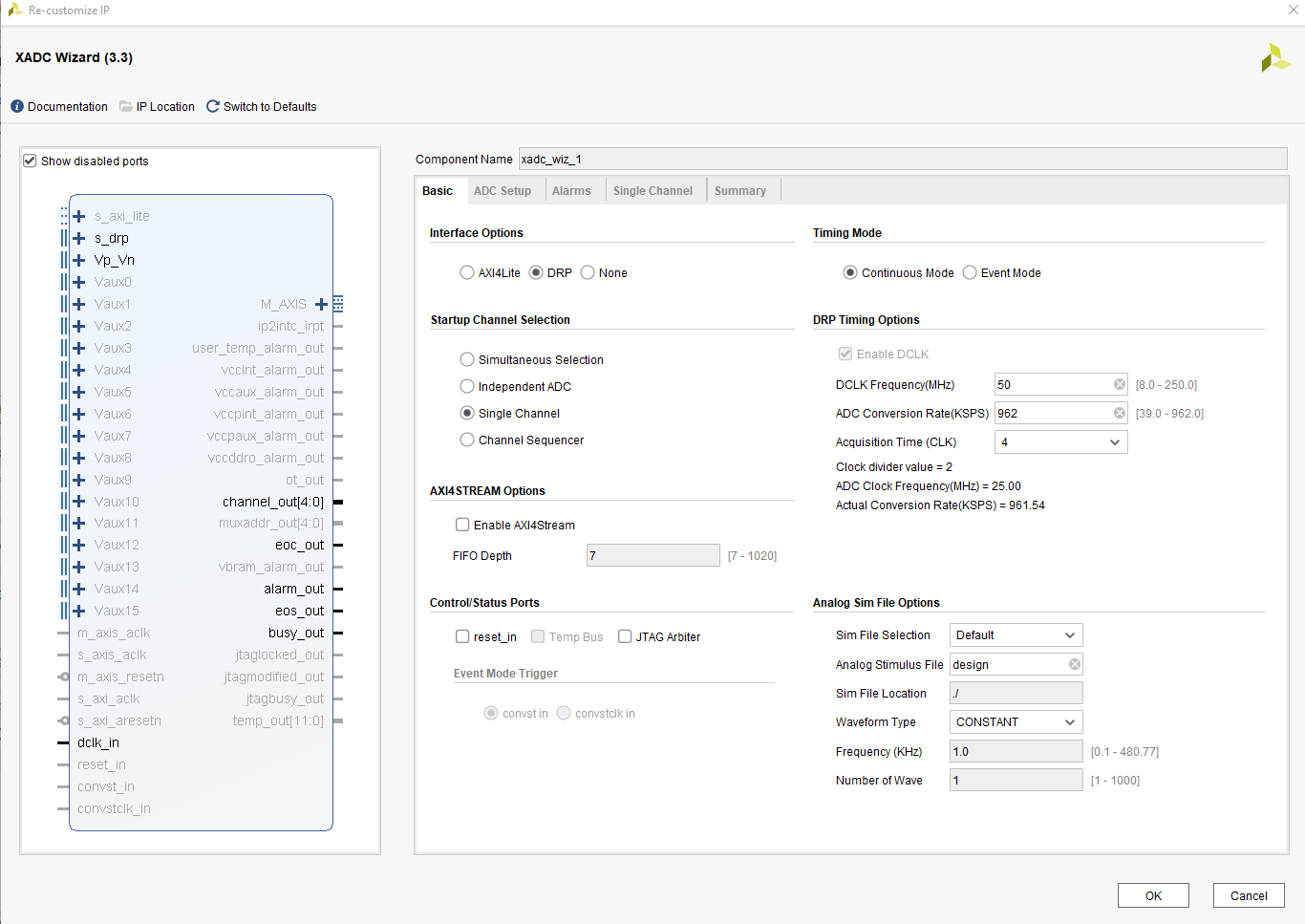This screenshot has width=1305, height=924.
Task: Click the busy_out port label
Action: 296,633
